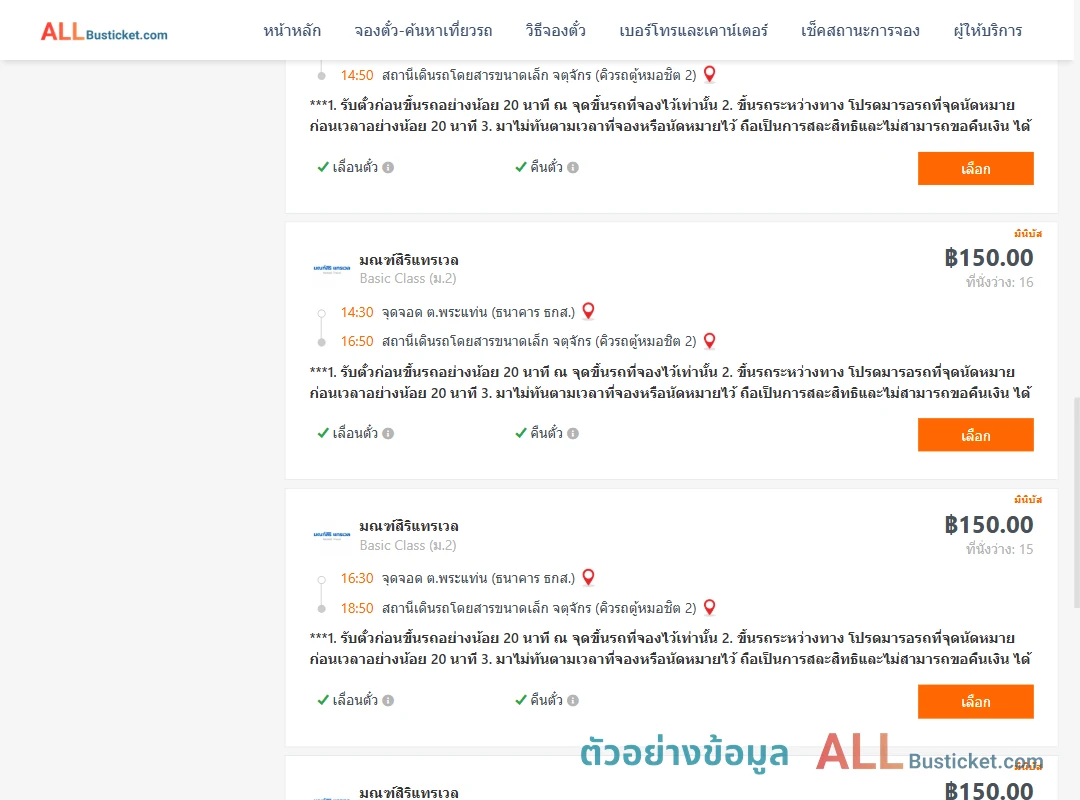Click คืนตั๋ว info icon in 14:50 trip card
This screenshot has width=1080, height=800.
point(573,167)
